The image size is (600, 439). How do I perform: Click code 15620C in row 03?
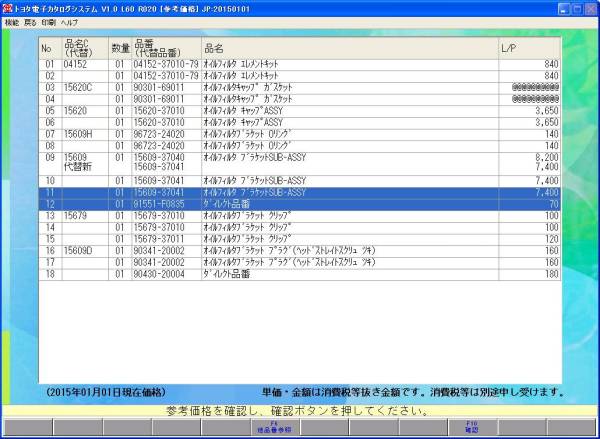(78, 88)
